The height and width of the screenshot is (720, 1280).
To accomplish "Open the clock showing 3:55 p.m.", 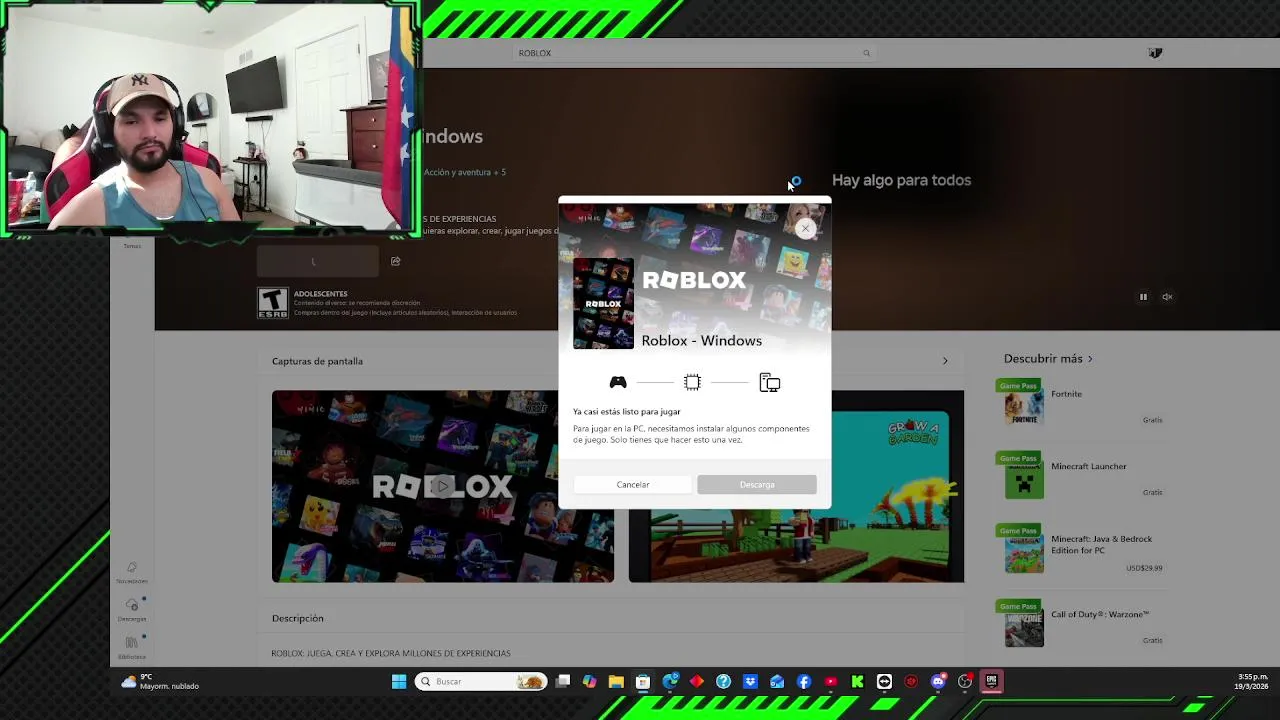I will point(1253,682).
